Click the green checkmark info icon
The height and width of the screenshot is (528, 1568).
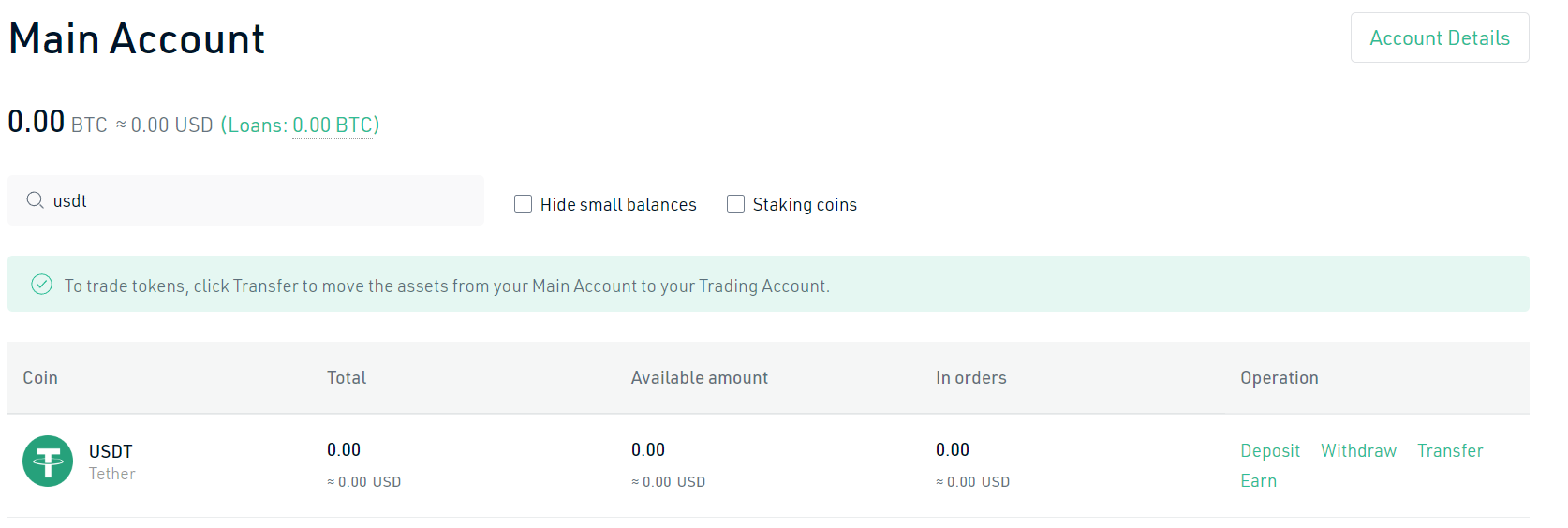41,285
